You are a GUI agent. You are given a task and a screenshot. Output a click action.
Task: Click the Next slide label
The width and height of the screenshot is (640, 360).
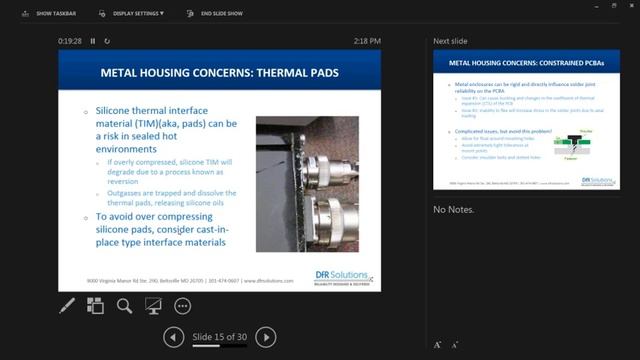point(450,41)
